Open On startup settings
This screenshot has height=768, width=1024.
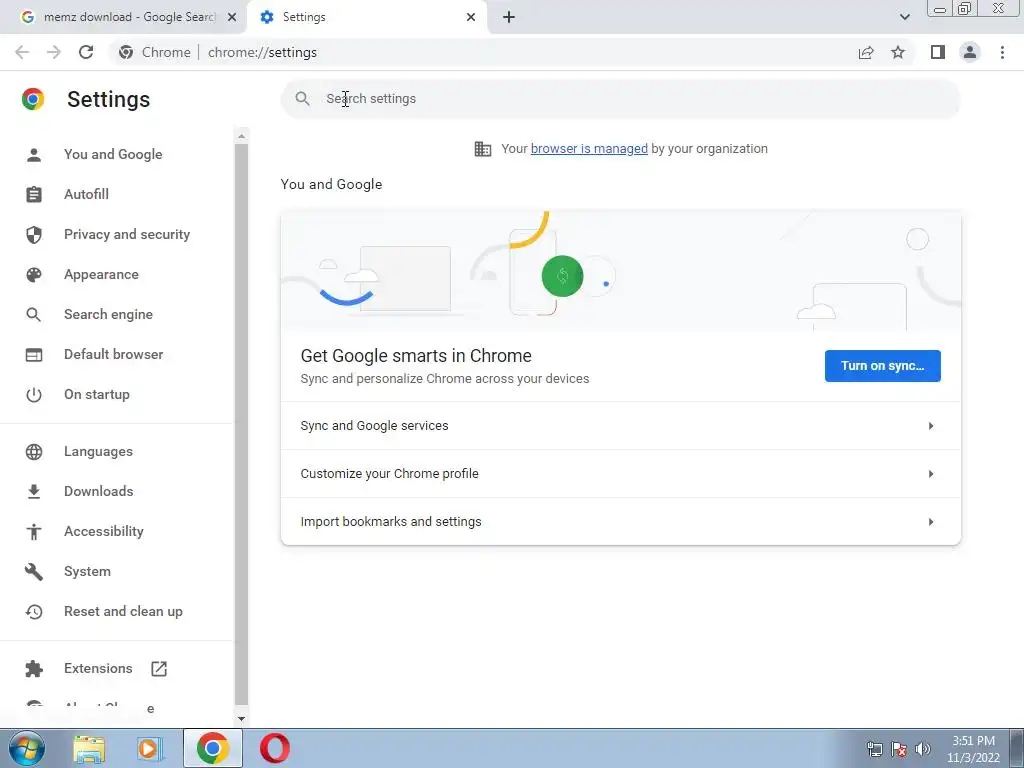click(x=97, y=394)
